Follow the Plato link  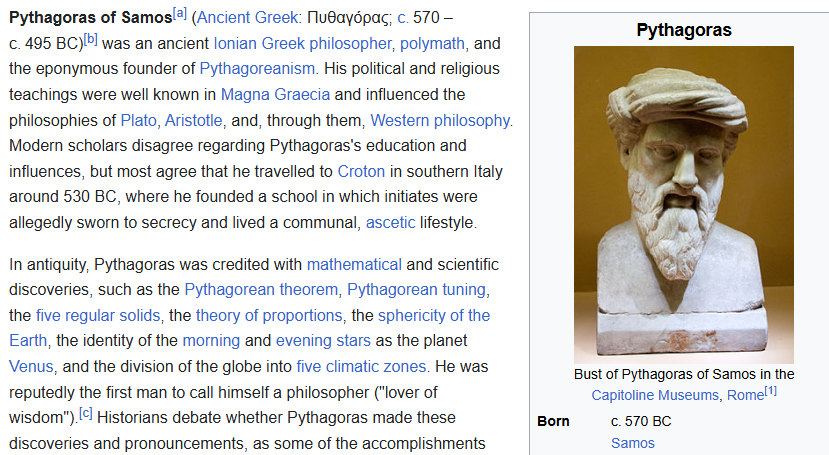click(x=139, y=120)
